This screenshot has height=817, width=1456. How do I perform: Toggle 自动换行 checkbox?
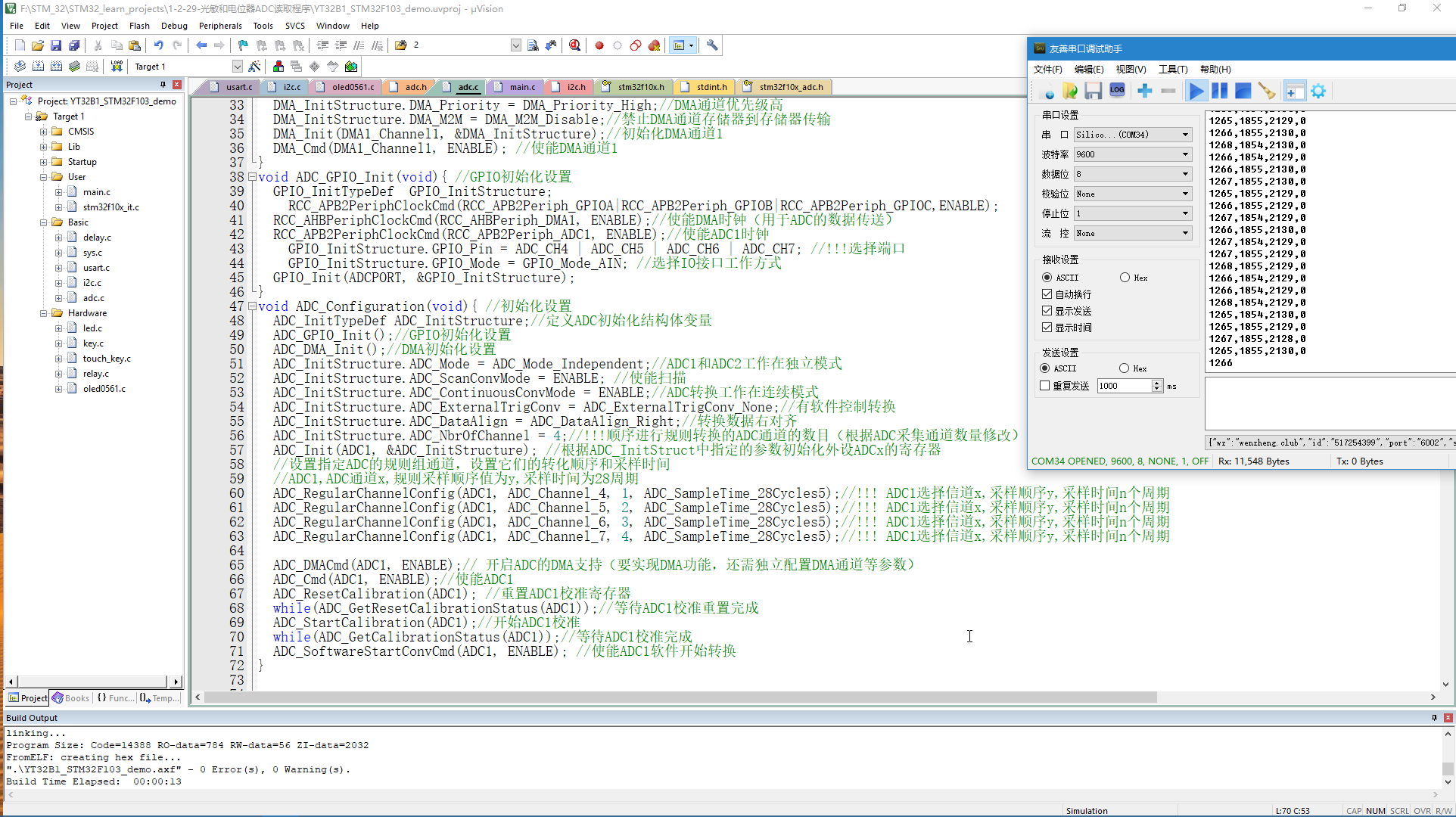1047,294
